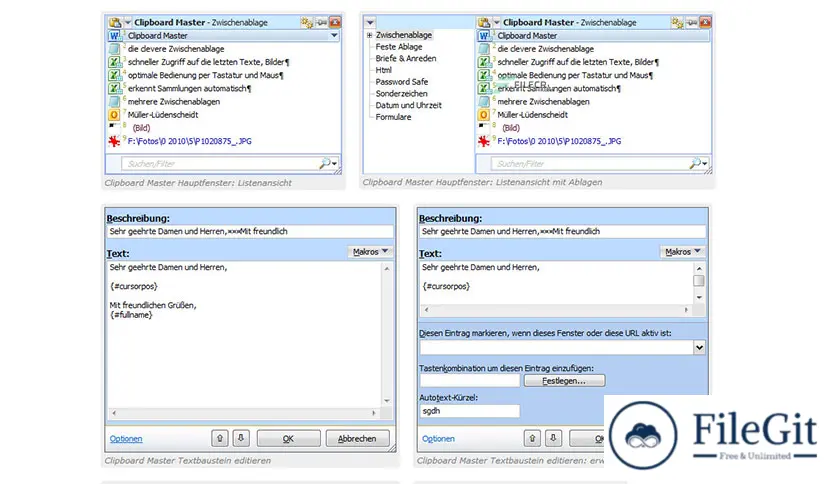Image resolution: width=836 pixels, height=484 pixels.
Task: Open the Optionen link in left edit dialog
Action: tap(126, 439)
